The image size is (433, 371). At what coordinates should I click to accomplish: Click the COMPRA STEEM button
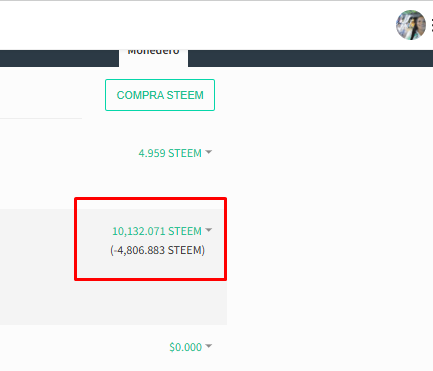pos(160,95)
